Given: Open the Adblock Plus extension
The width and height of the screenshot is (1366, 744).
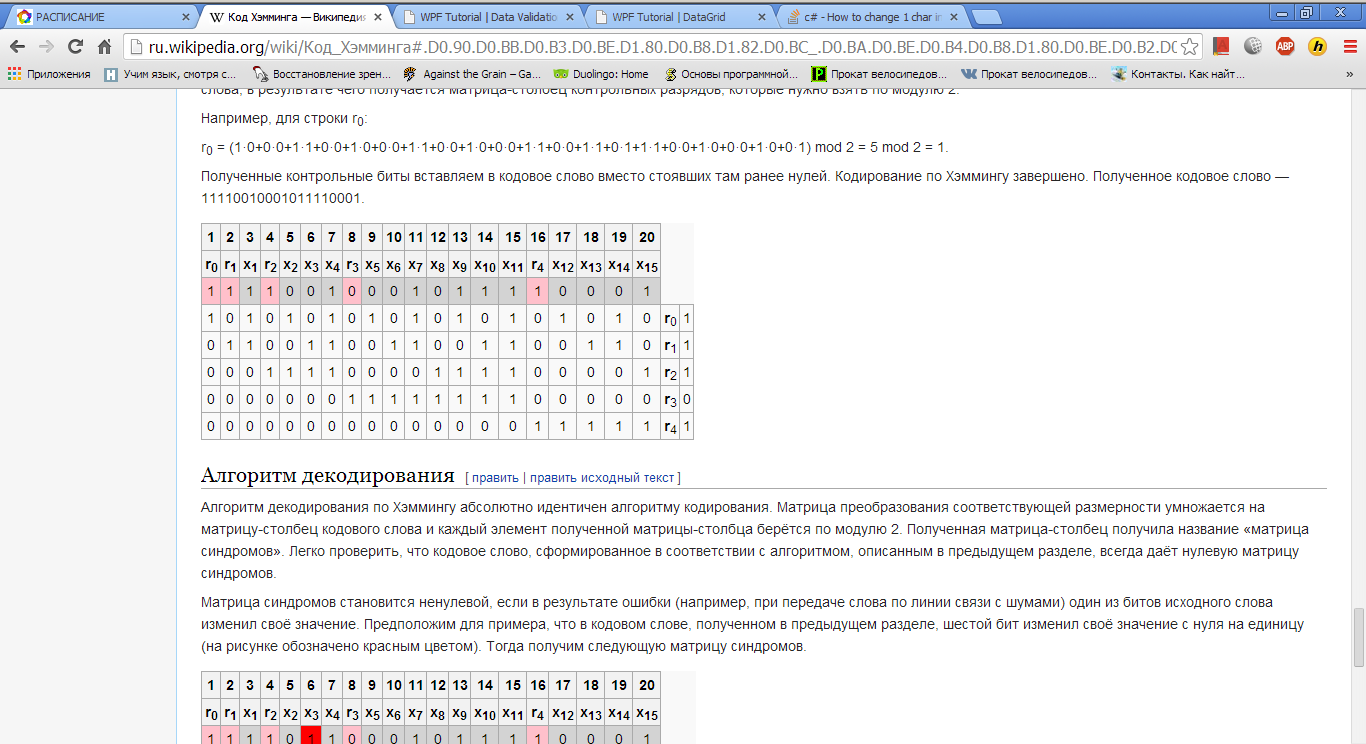Looking at the screenshot, I should coord(1284,46).
